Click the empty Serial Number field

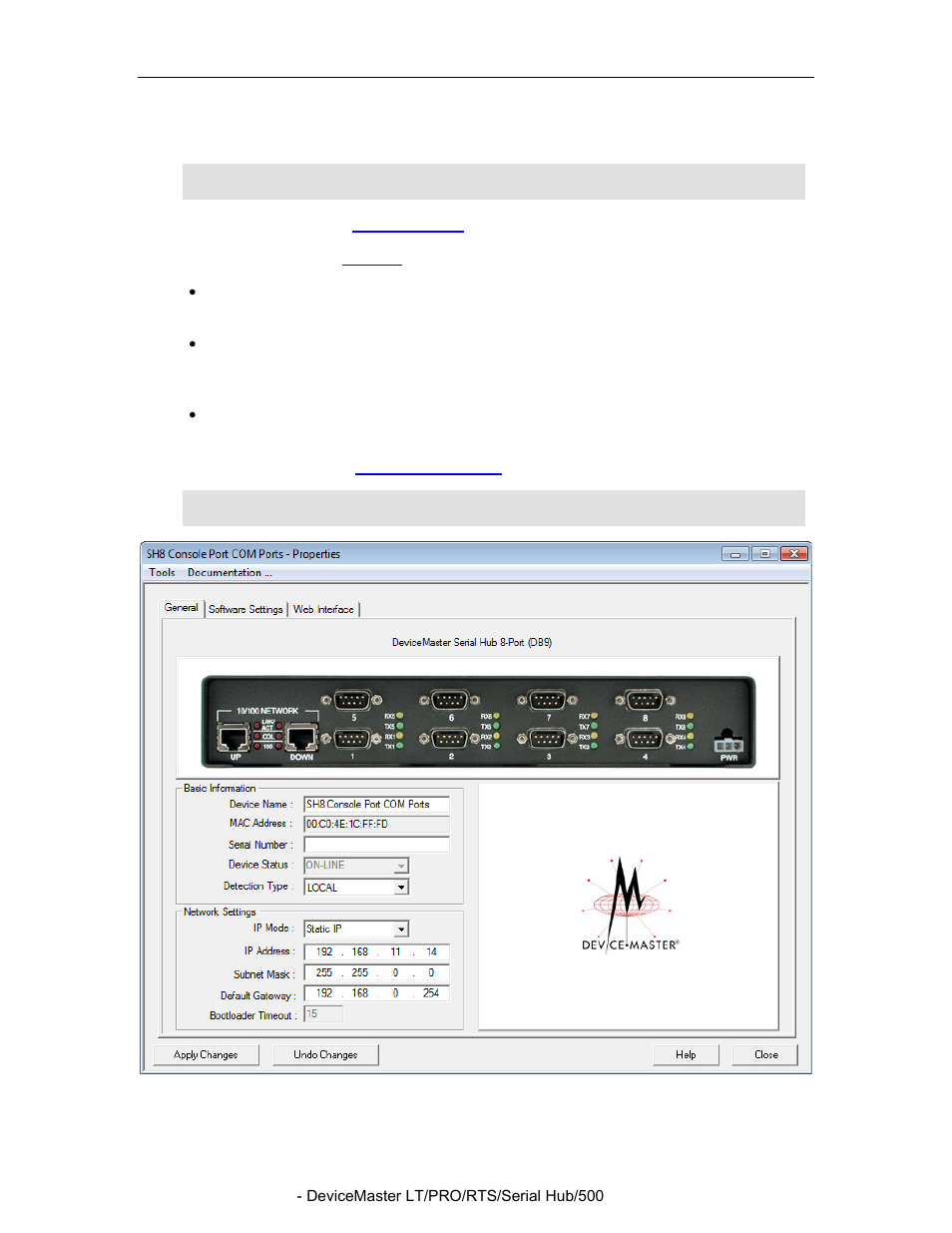point(376,845)
